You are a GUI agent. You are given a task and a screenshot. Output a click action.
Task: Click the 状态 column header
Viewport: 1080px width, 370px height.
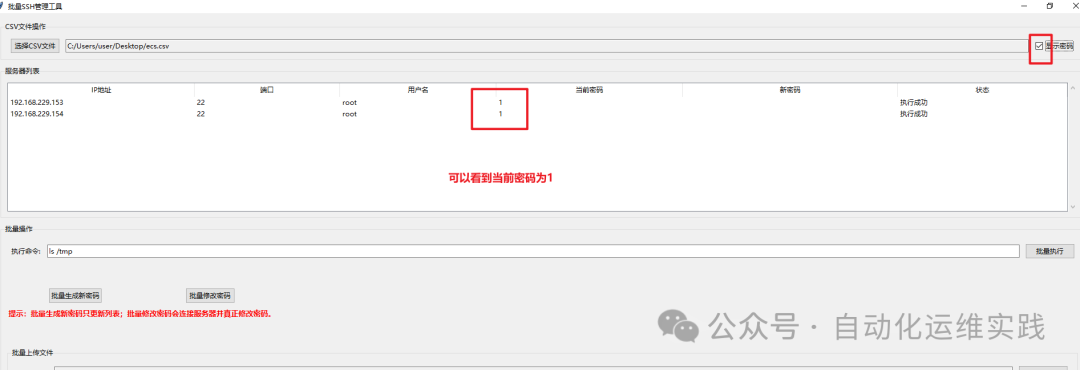click(982, 90)
